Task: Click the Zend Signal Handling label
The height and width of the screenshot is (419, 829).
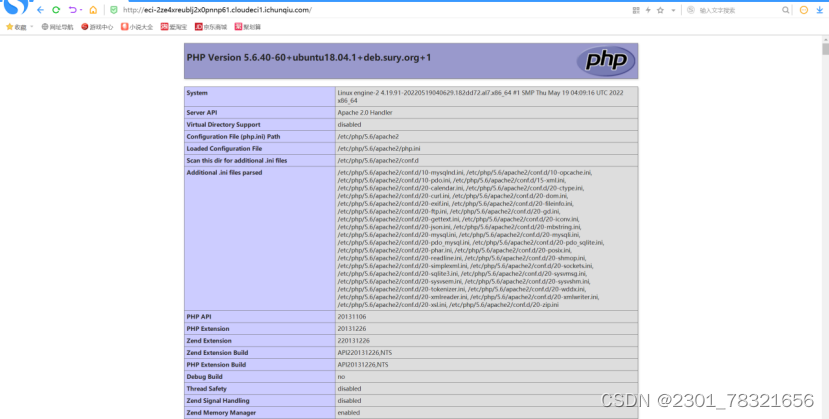Action: tap(218, 401)
